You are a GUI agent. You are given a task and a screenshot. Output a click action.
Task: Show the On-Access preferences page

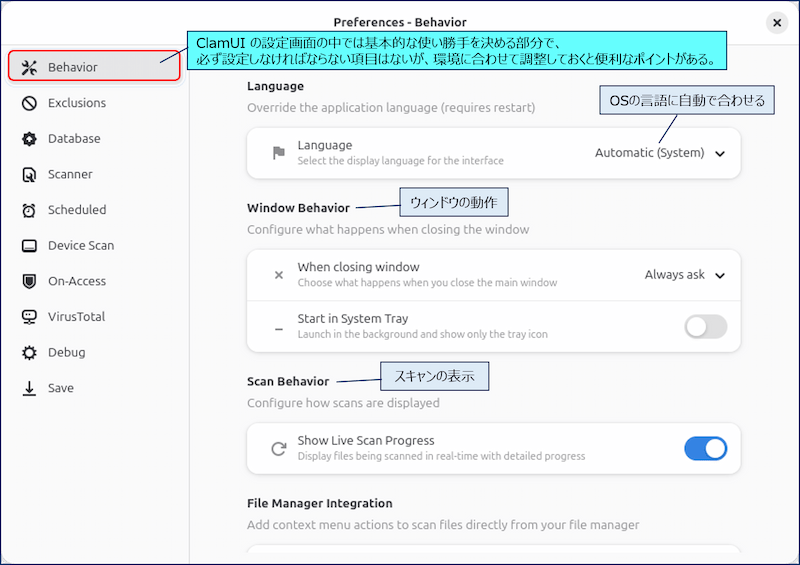94,281
